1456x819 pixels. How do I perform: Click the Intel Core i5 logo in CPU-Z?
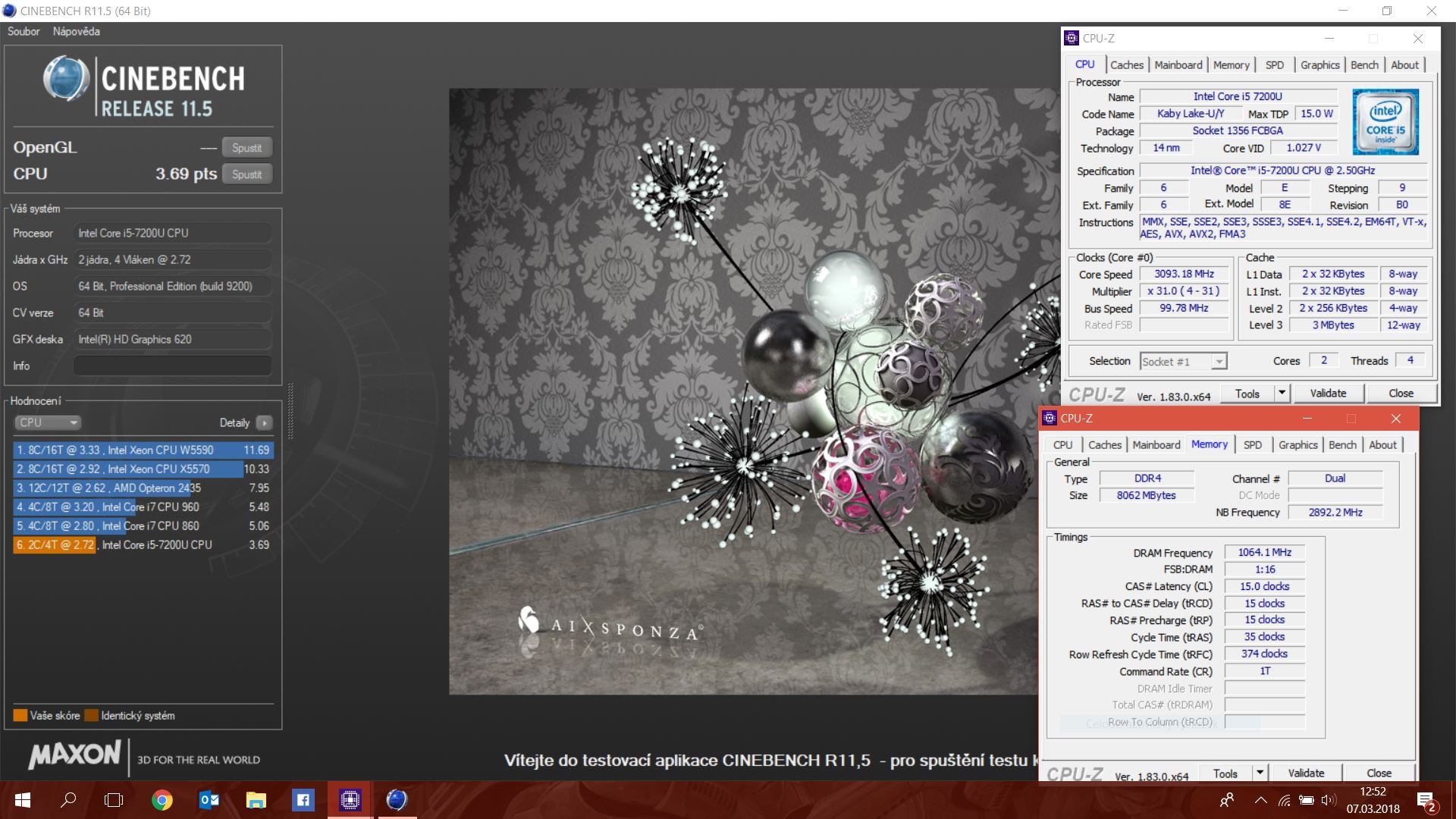1385,122
